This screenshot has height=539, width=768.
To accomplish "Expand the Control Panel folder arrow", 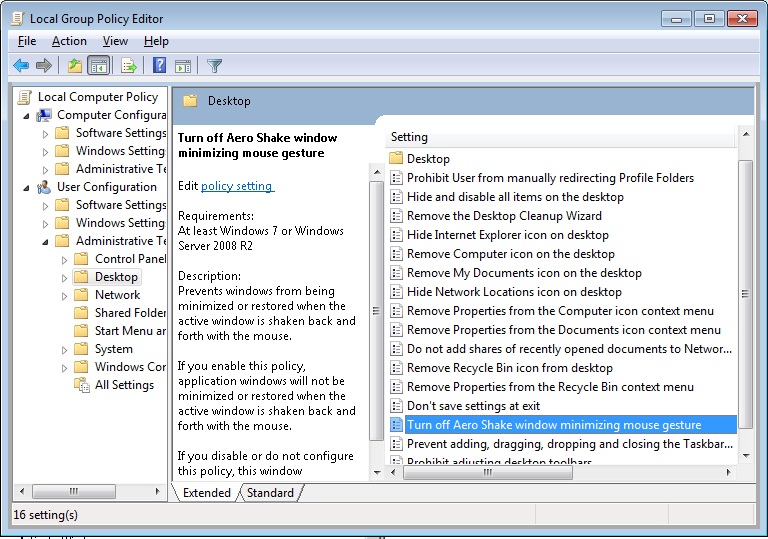I will point(64,259).
